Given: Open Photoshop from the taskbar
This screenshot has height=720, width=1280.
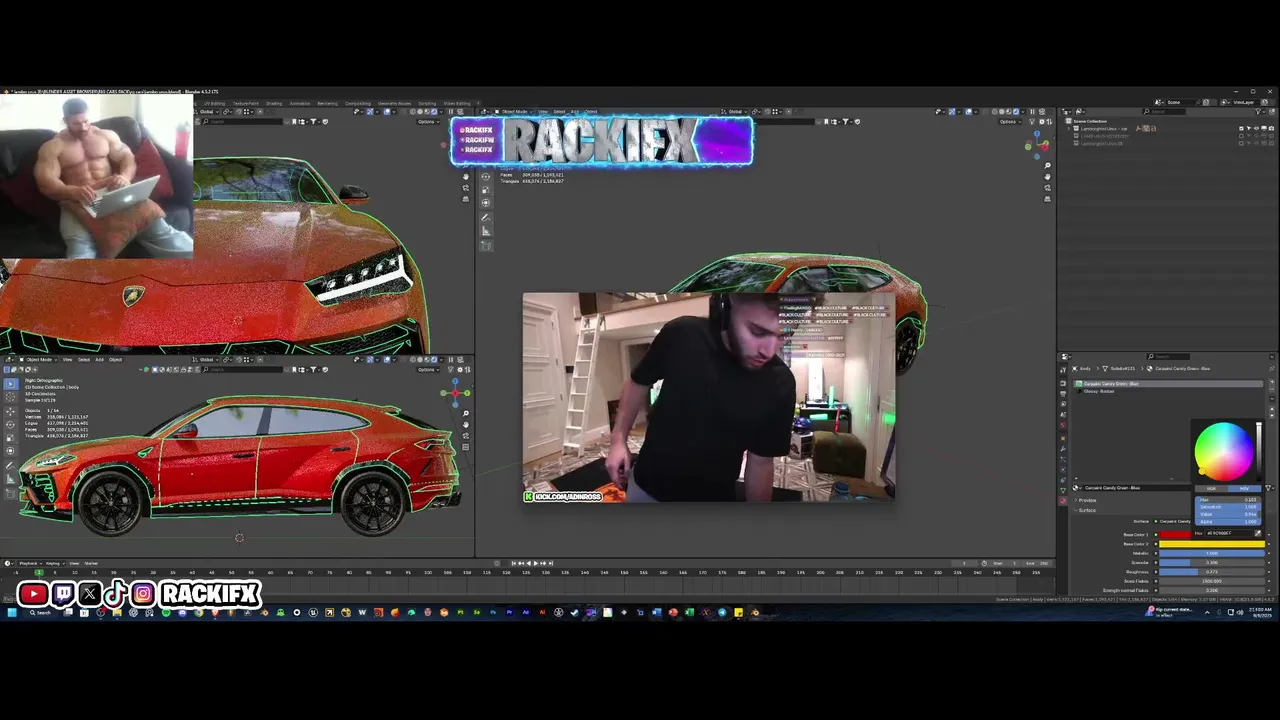Looking at the screenshot, I should (493, 612).
